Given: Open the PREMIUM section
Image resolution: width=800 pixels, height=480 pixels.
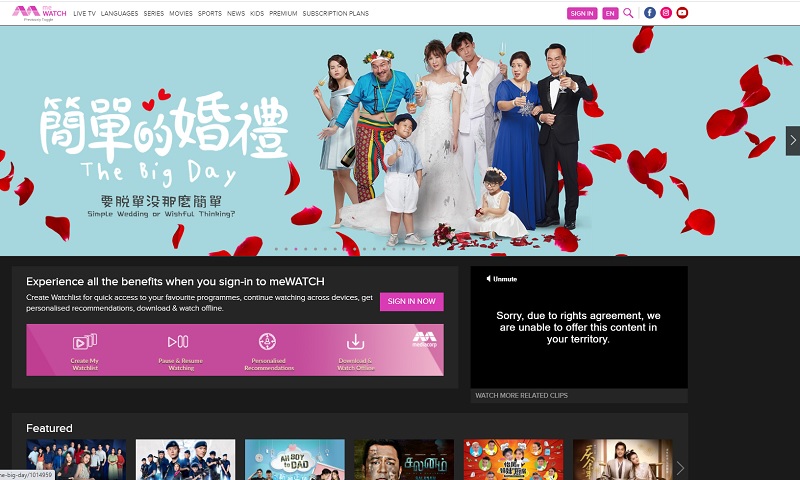Looking at the screenshot, I should point(283,13).
